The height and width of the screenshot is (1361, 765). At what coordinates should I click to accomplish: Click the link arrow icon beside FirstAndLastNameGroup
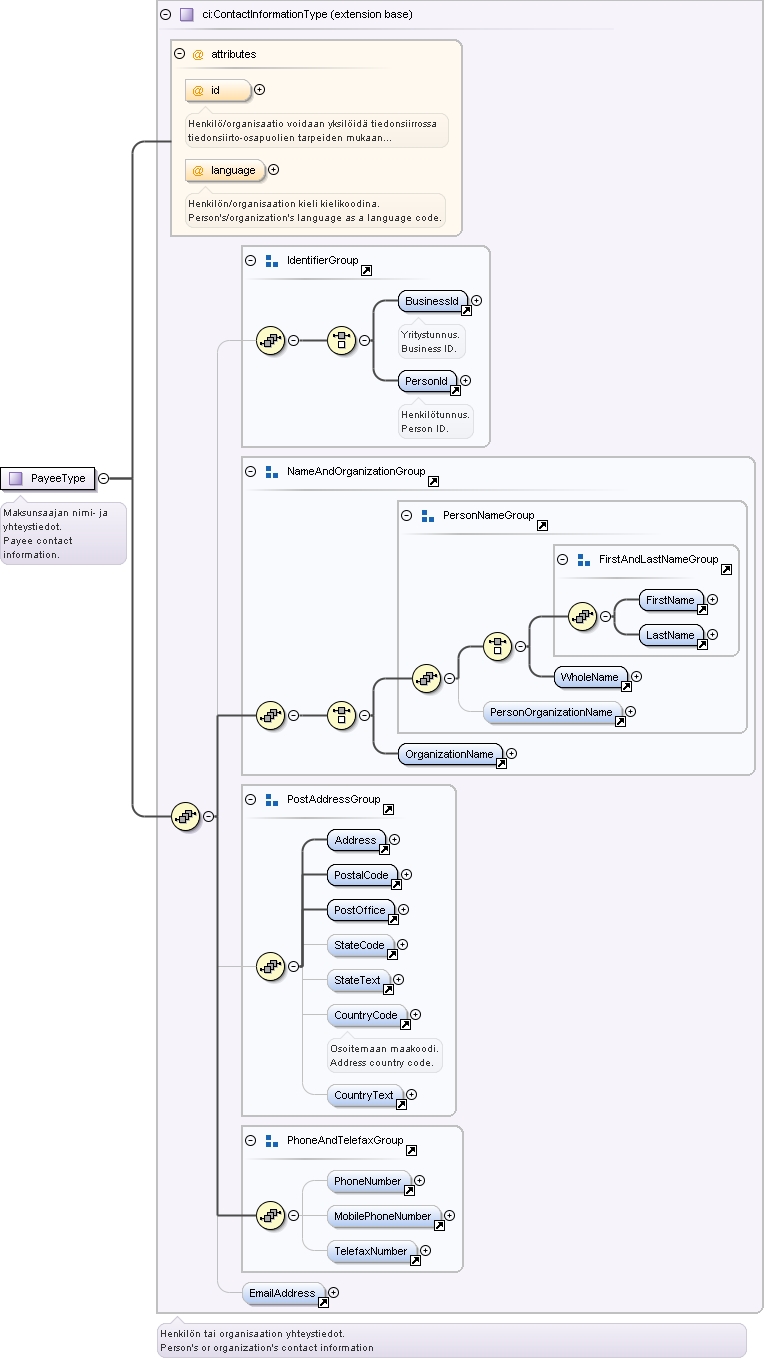[726, 570]
